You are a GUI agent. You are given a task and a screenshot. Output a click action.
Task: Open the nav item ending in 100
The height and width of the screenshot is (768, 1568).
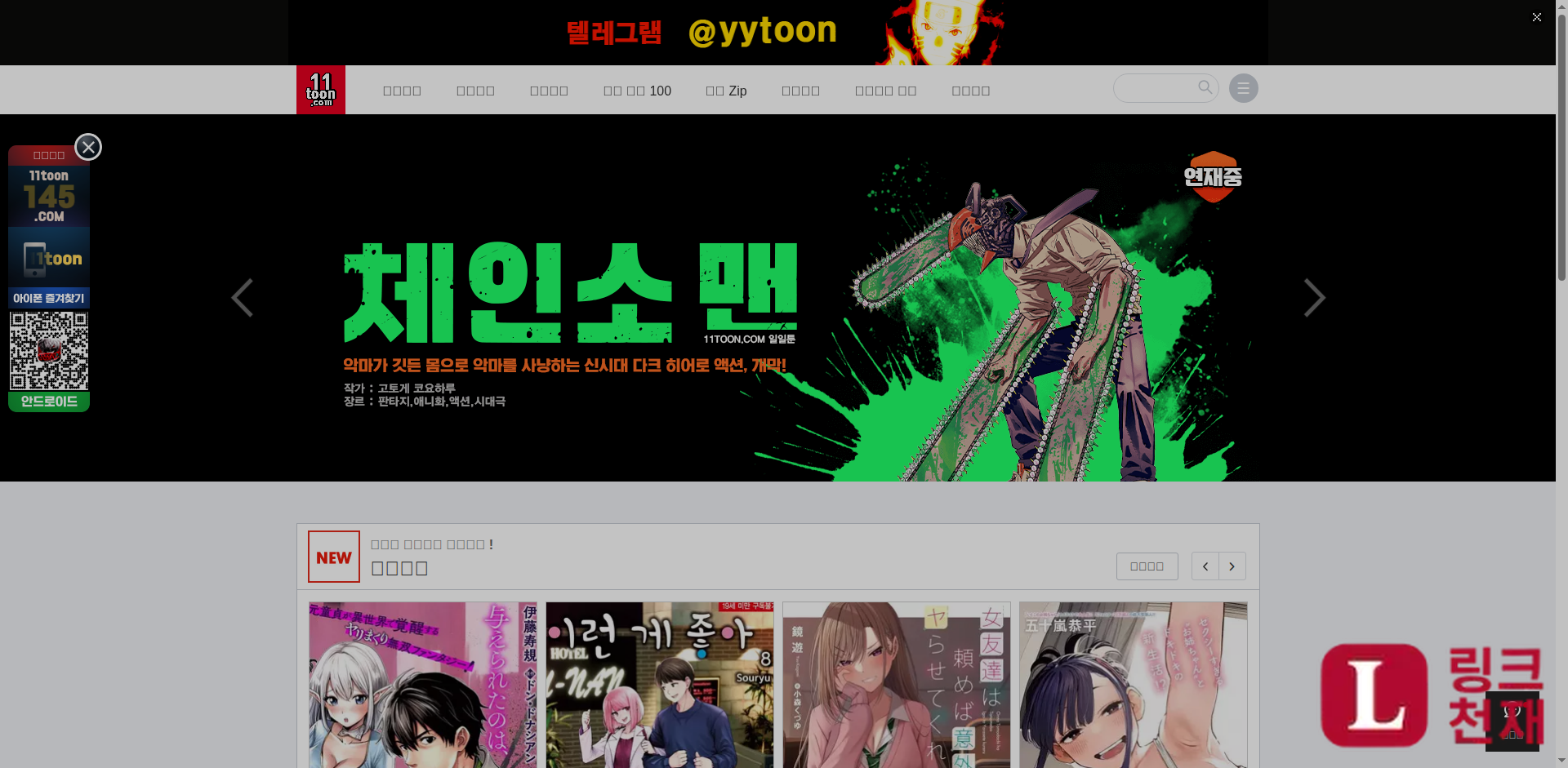pos(637,91)
